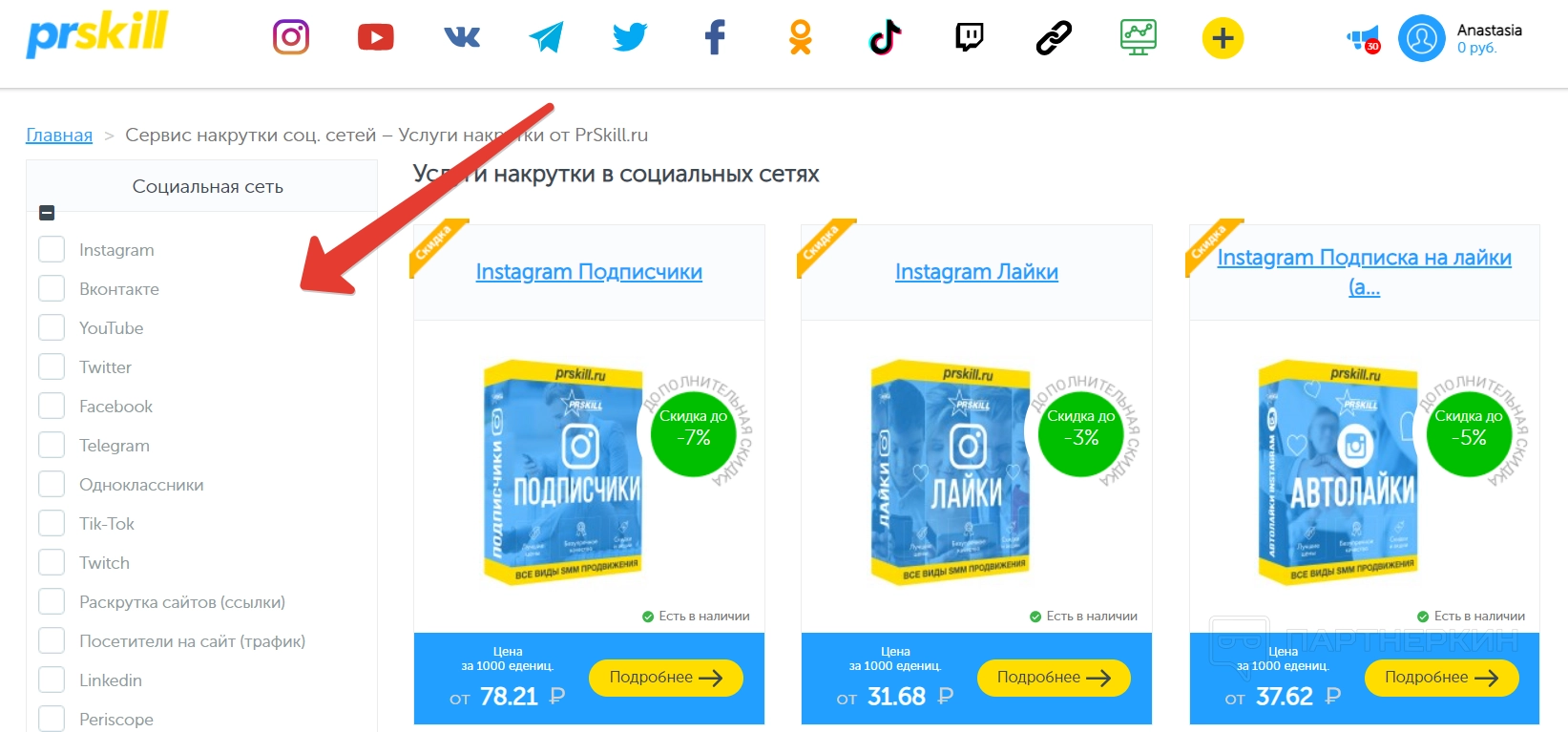Open the Telegram paper plane icon

(x=546, y=37)
